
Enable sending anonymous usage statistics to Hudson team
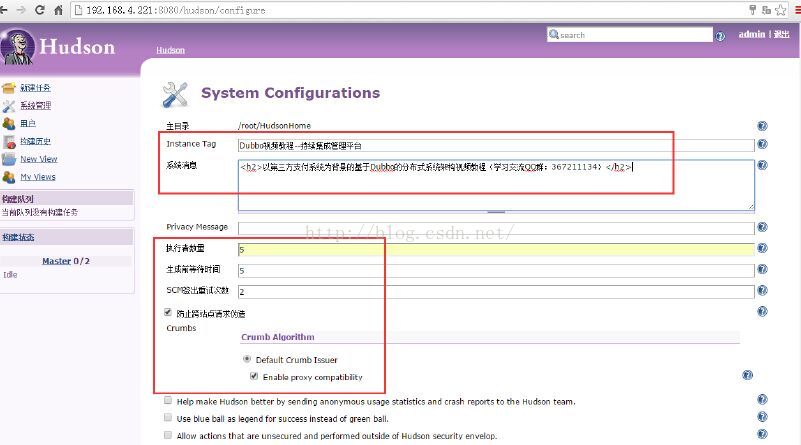[168, 401]
